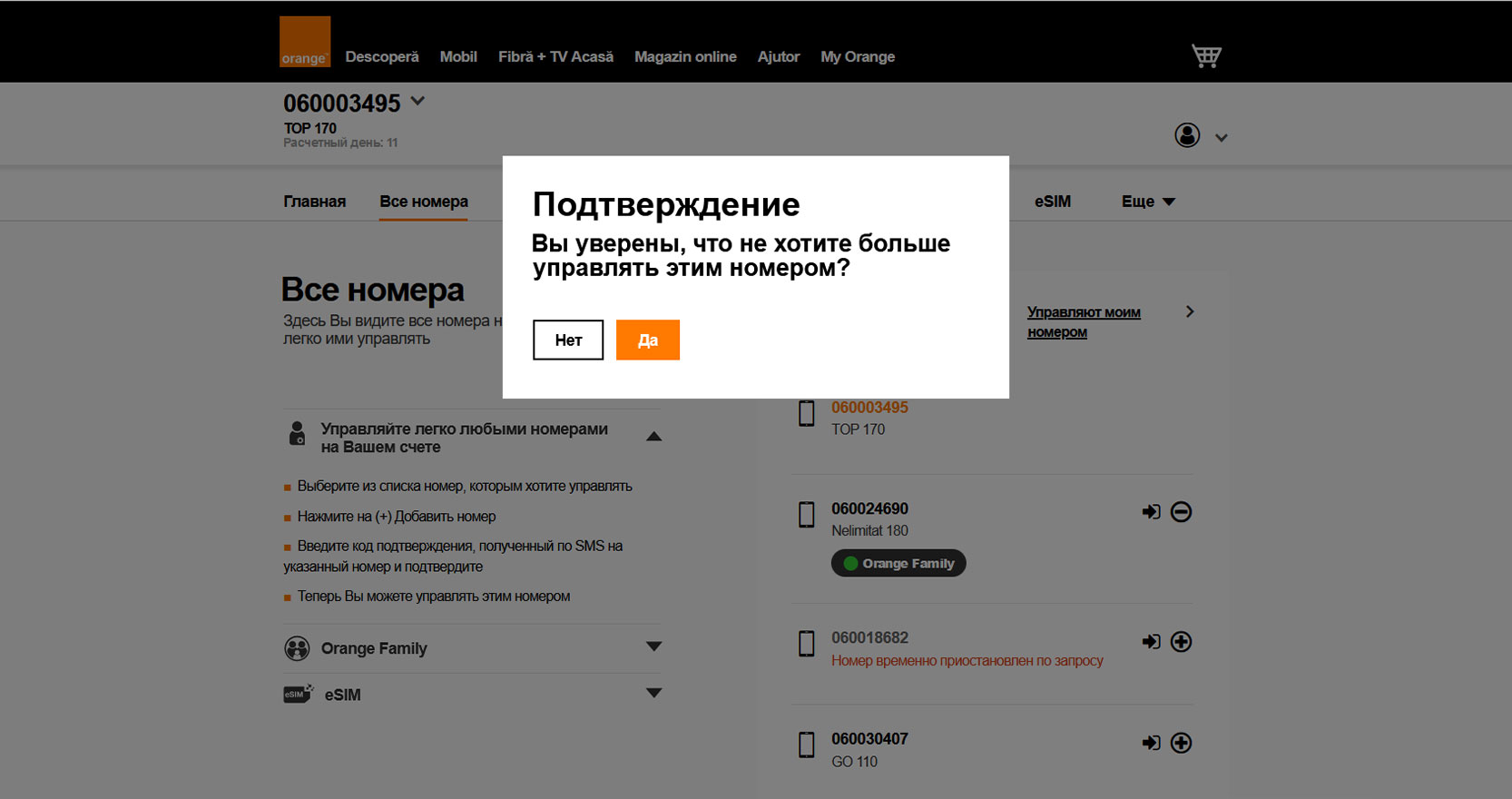Click the login arrow icon for 060018682
Viewport: 1512px width, 799px height.
1151,642
